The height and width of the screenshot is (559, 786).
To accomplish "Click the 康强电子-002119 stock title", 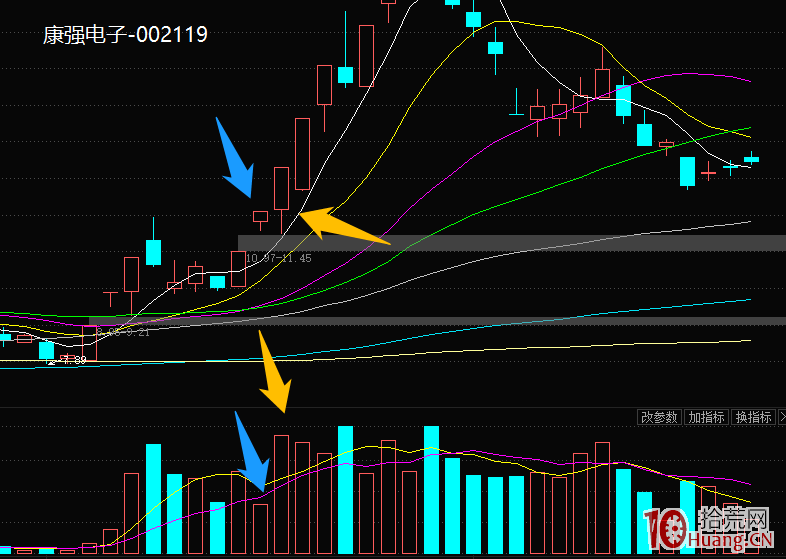I will [x=125, y=35].
